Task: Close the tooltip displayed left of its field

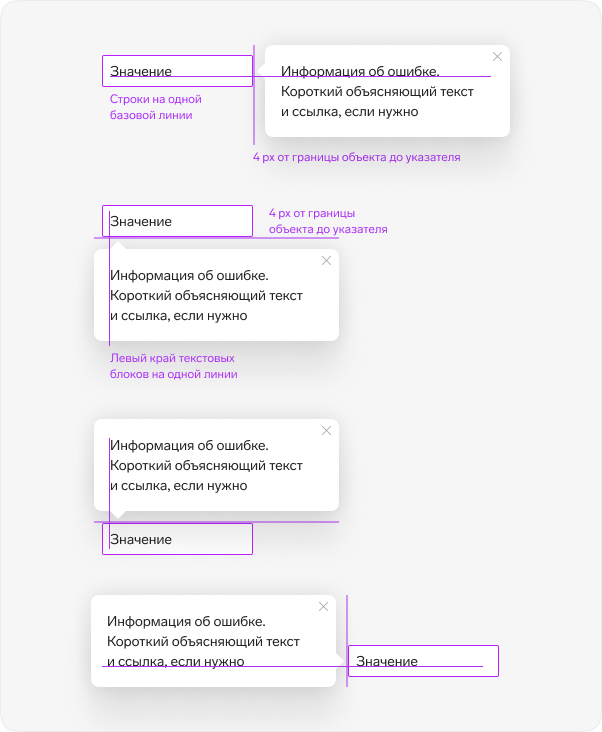Action: [323, 606]
